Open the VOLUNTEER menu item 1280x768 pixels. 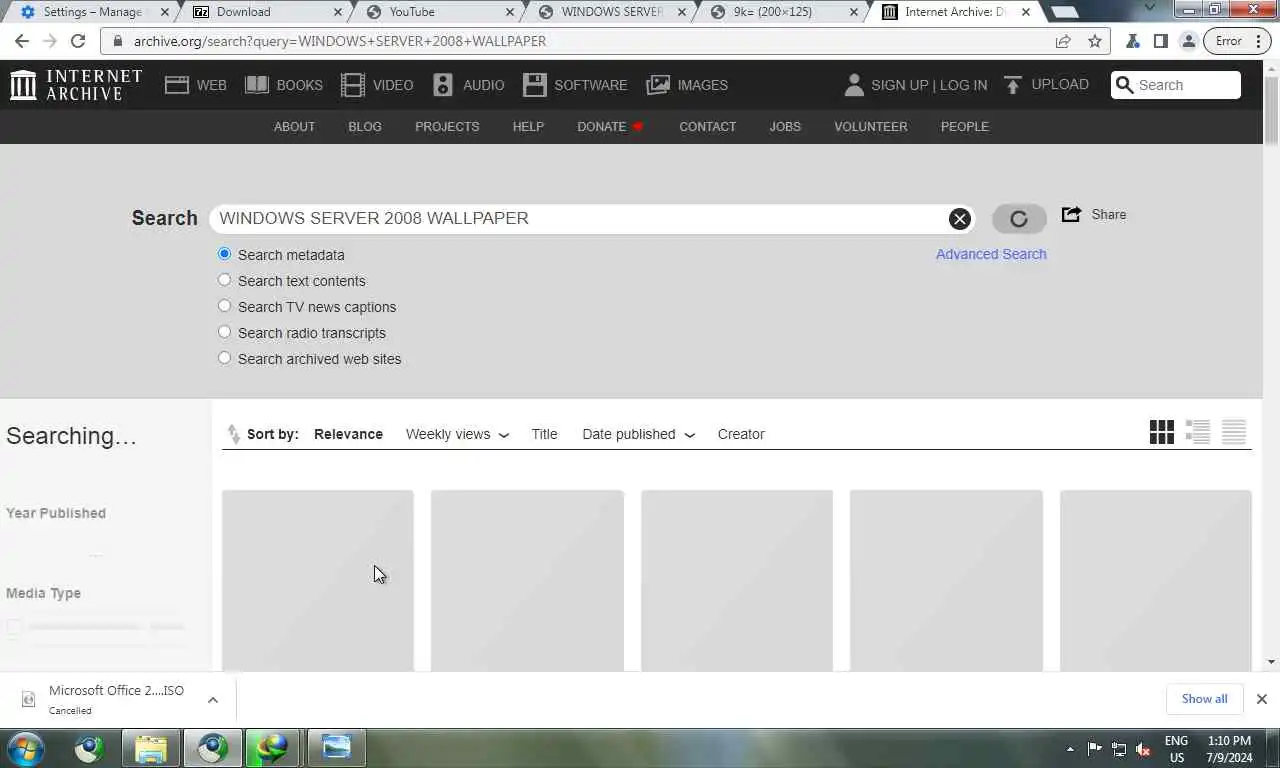click(871, 126)
